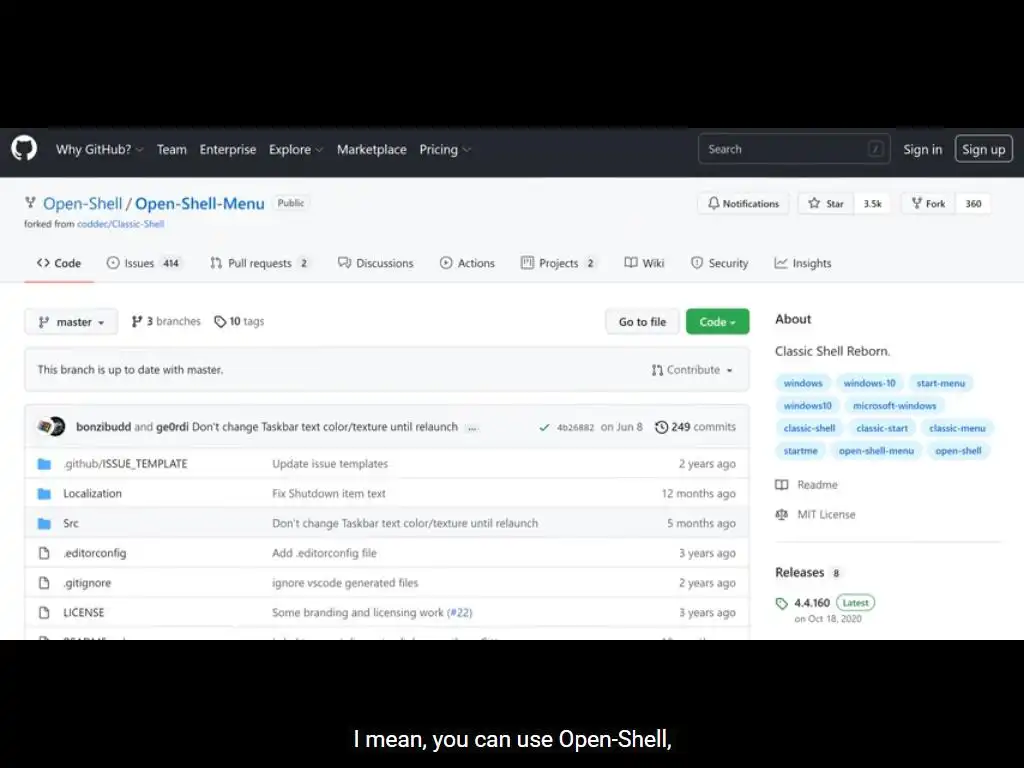
Task: Select the start-menu topic tag
Action: pyautogui.click(x=940, y=383)
